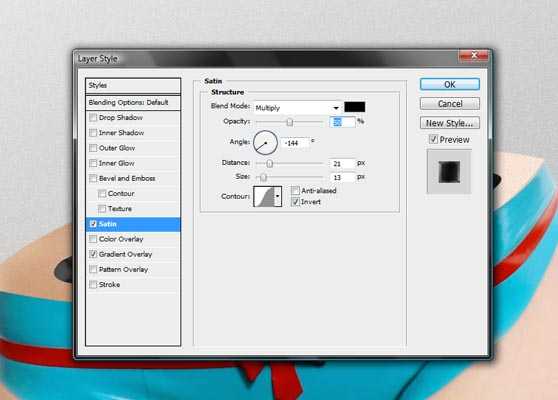This screenshot has width=558, height=400.
Task: Select the Styles list header
Action: tap(133, 85)
